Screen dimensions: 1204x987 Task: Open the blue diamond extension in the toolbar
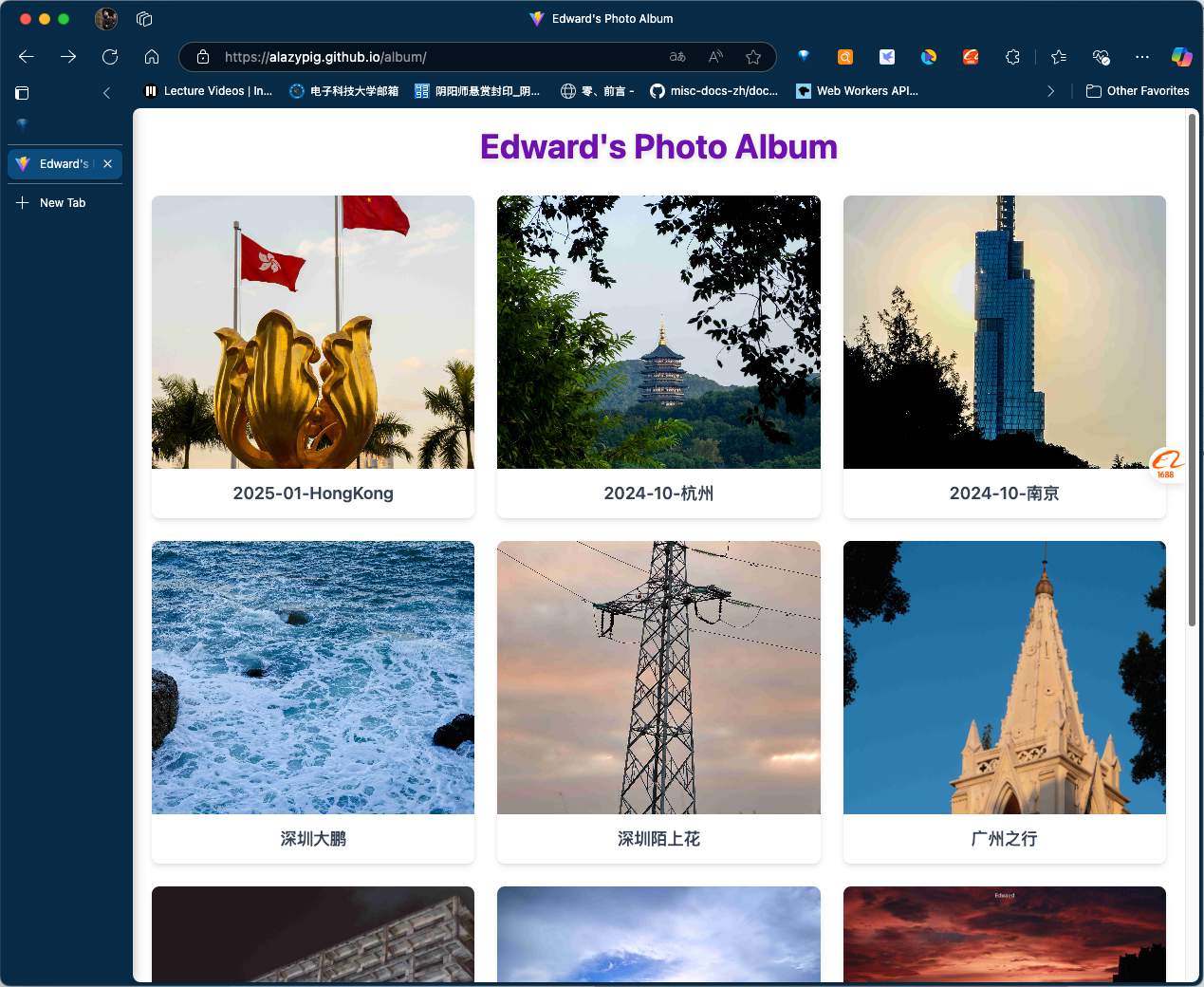tap(804, 57)
